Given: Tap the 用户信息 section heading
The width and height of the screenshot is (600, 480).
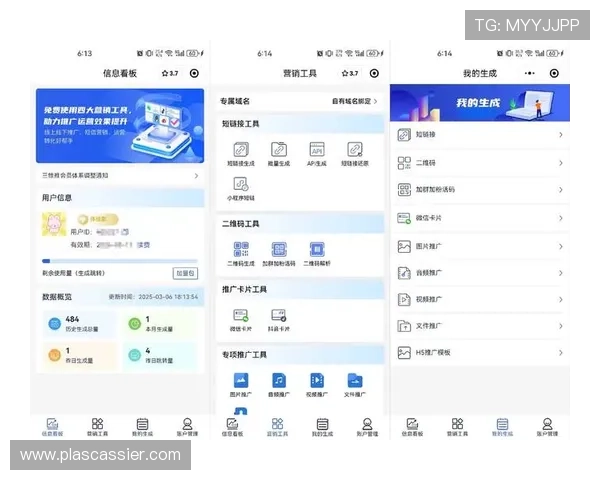Looking at the screenshot, I should point(57,198).
